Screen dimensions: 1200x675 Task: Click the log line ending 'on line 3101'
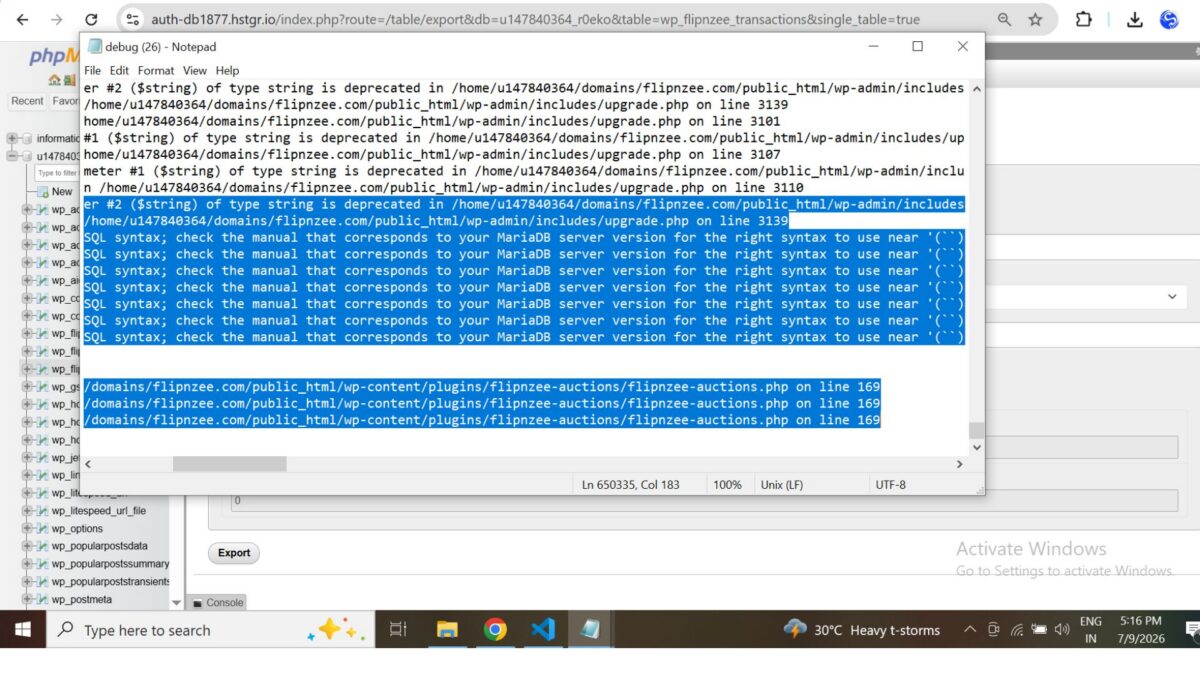coord(432,121)
